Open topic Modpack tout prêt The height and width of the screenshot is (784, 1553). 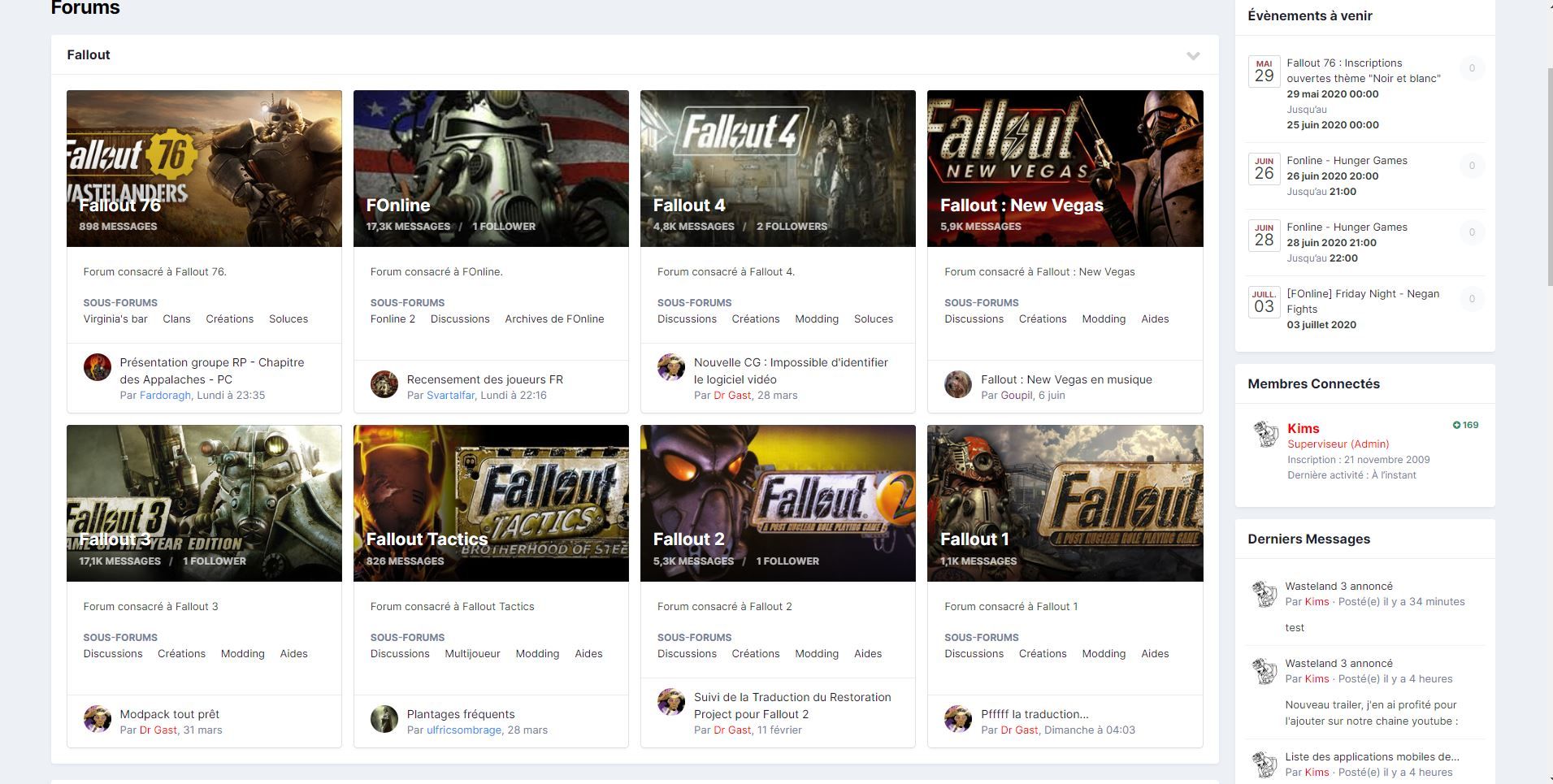(170, 714)
